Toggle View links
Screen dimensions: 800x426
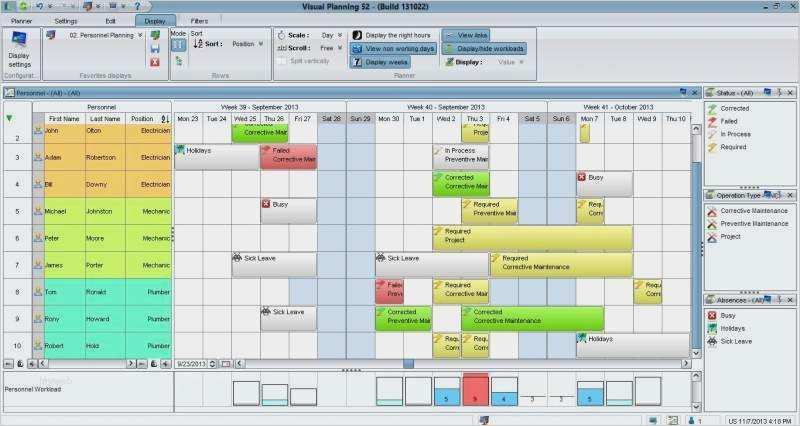tap(466, 35)
